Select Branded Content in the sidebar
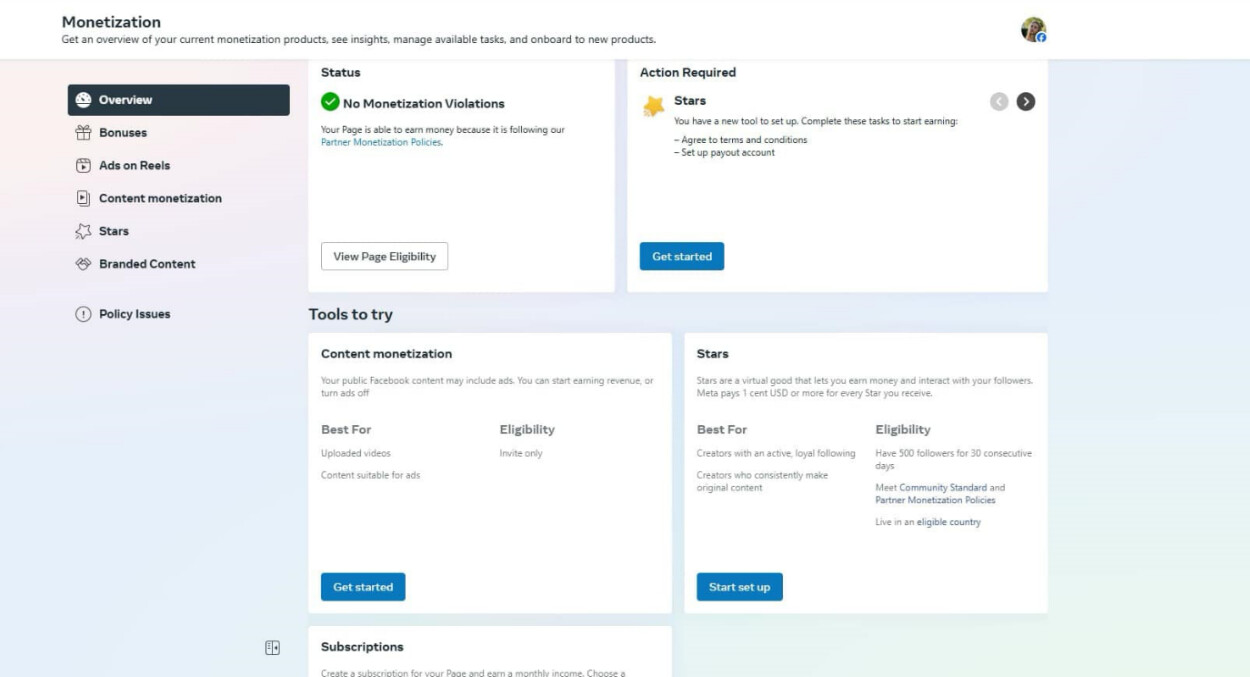The image size is (1250, 677). pyautogui.click(x=147, y=264)
